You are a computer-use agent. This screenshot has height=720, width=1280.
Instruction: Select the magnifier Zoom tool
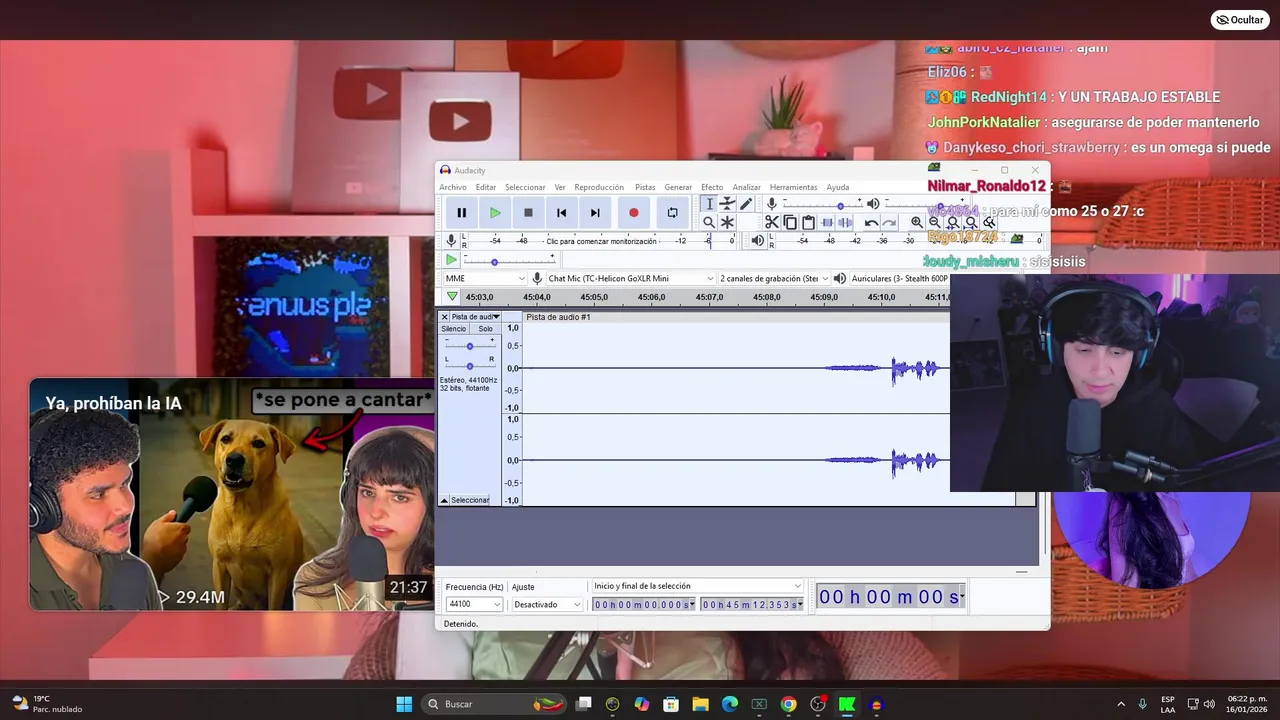tap(709, 222)
